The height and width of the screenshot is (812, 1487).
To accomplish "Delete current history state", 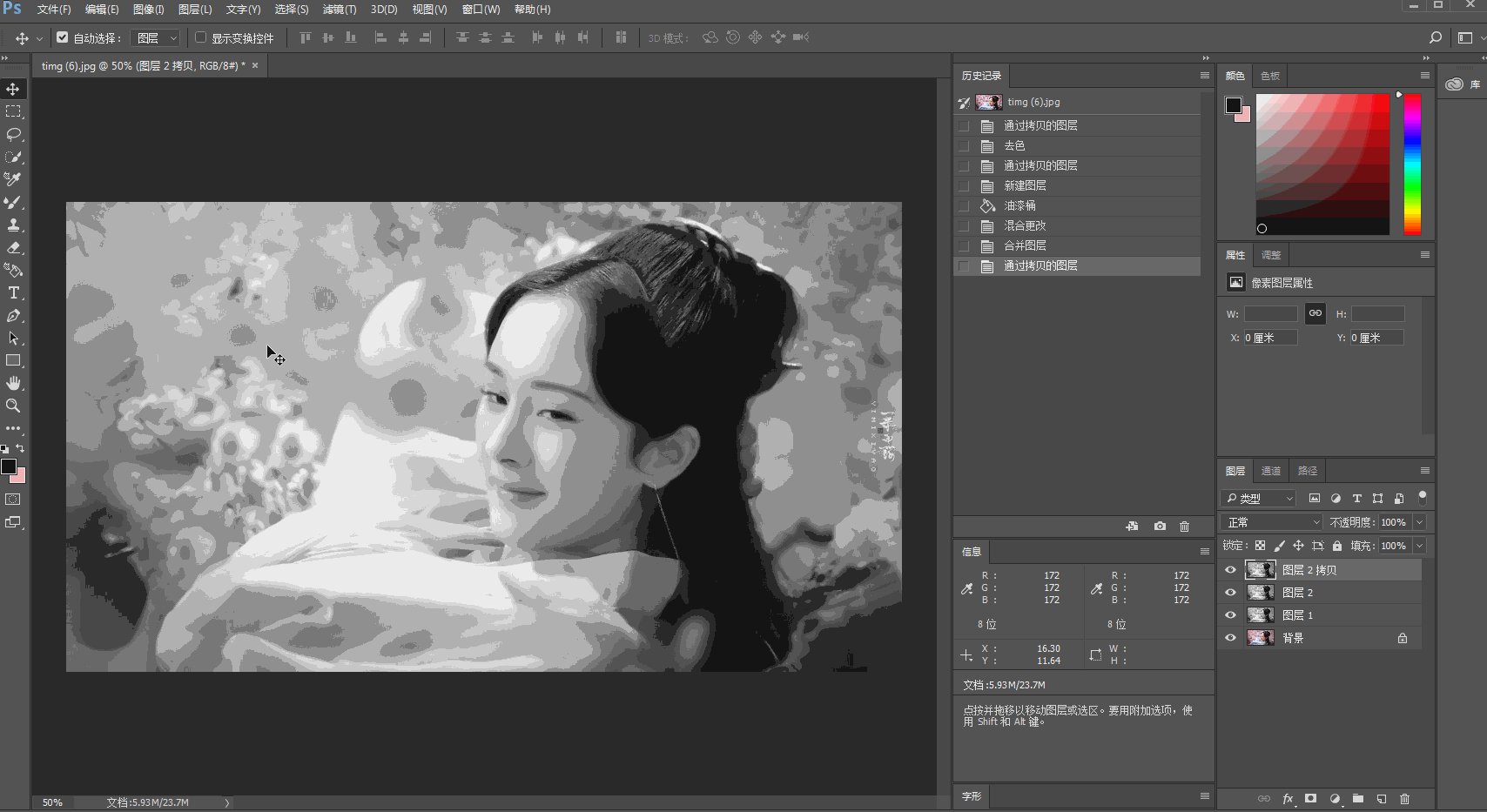I will pos(1184,527).
